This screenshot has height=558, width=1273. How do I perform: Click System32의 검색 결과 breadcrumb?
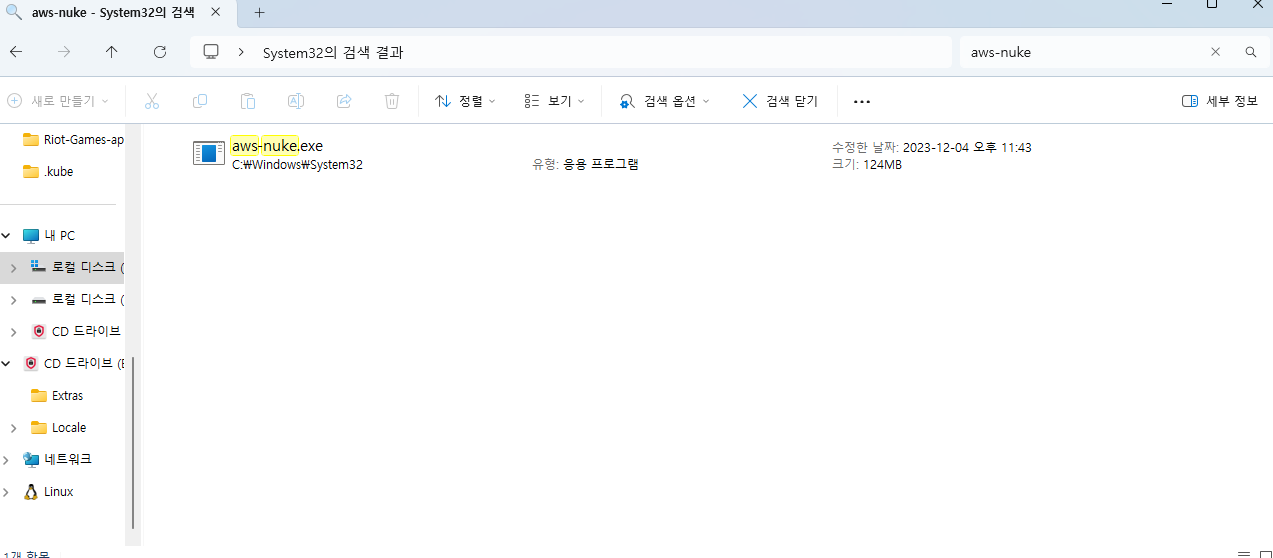click(x=333, y=52)
